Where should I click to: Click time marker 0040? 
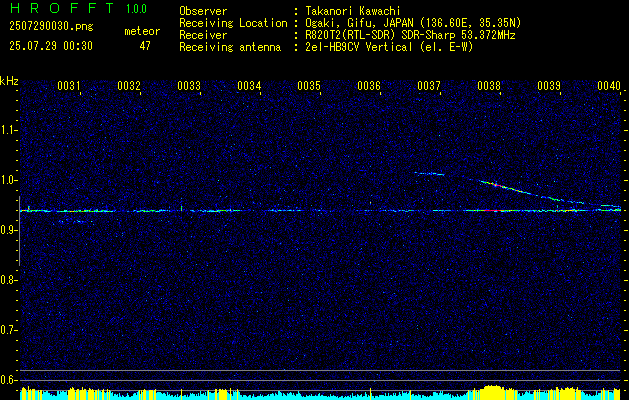(609, 86)
